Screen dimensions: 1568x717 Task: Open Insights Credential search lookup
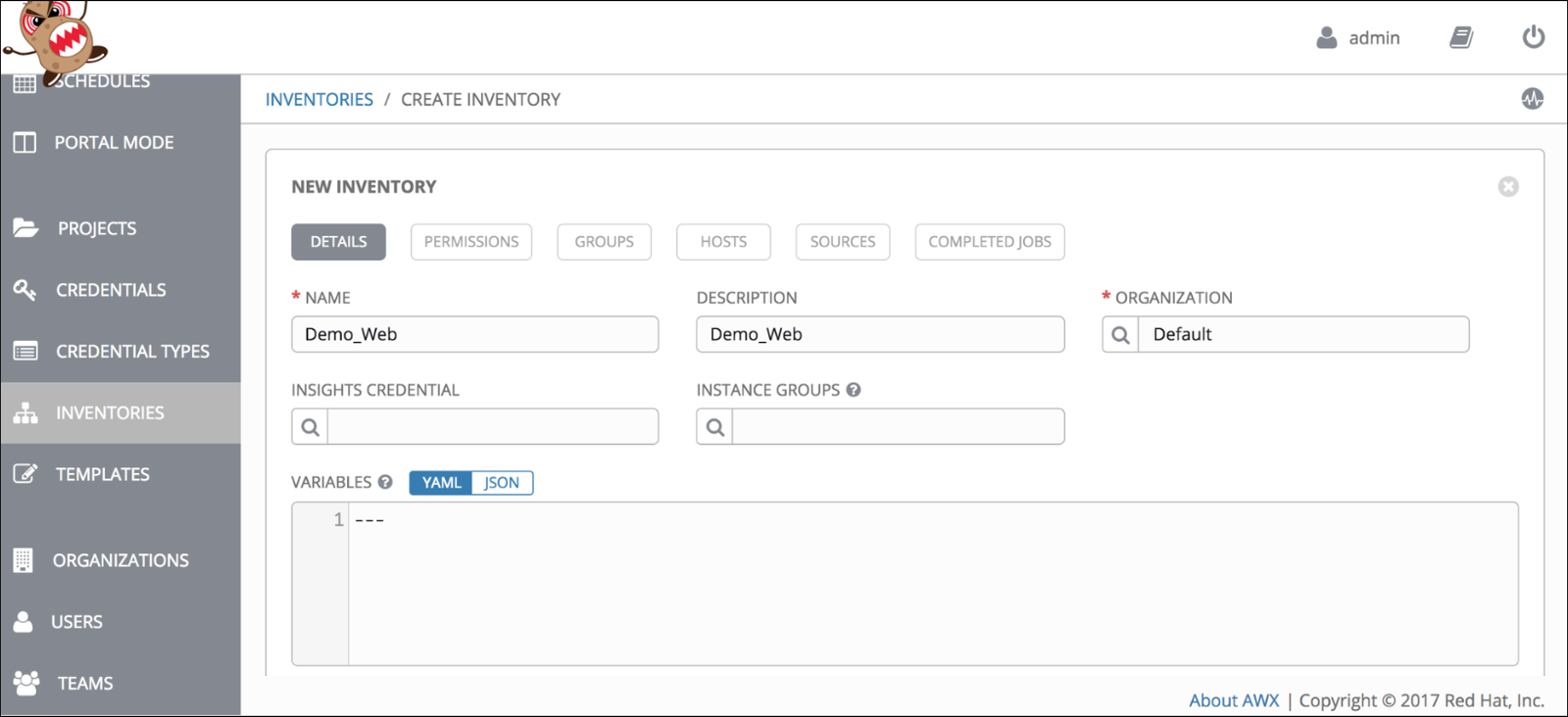(x=310, y=427)
